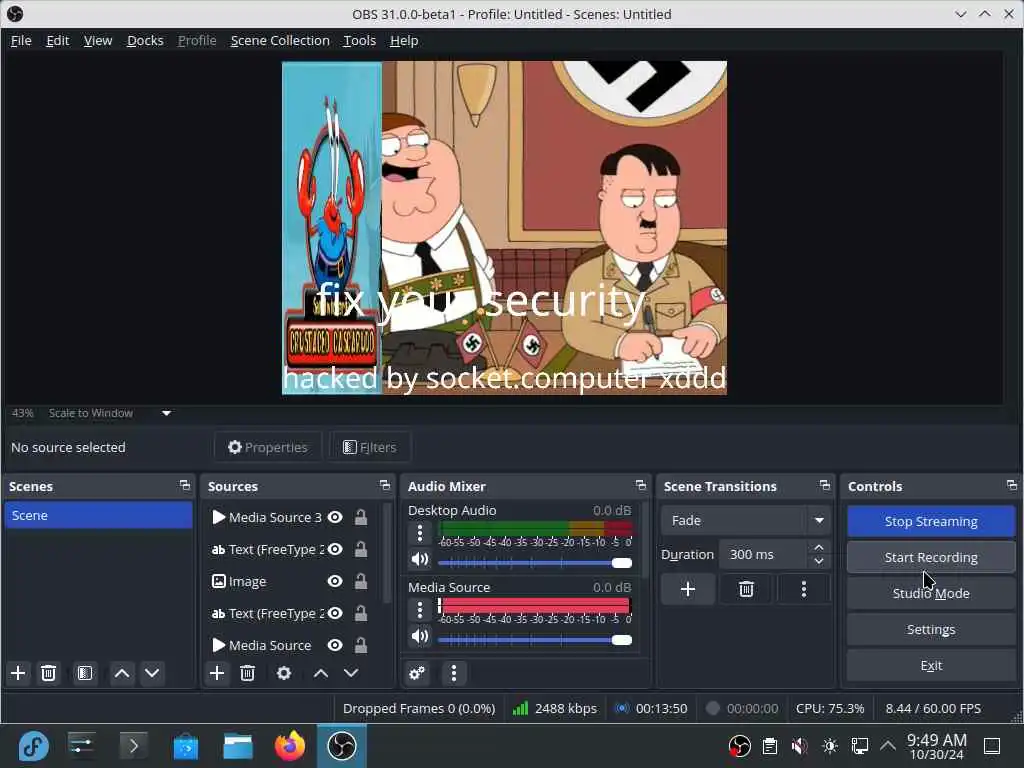Move scene up with arrow

(121, 673)
